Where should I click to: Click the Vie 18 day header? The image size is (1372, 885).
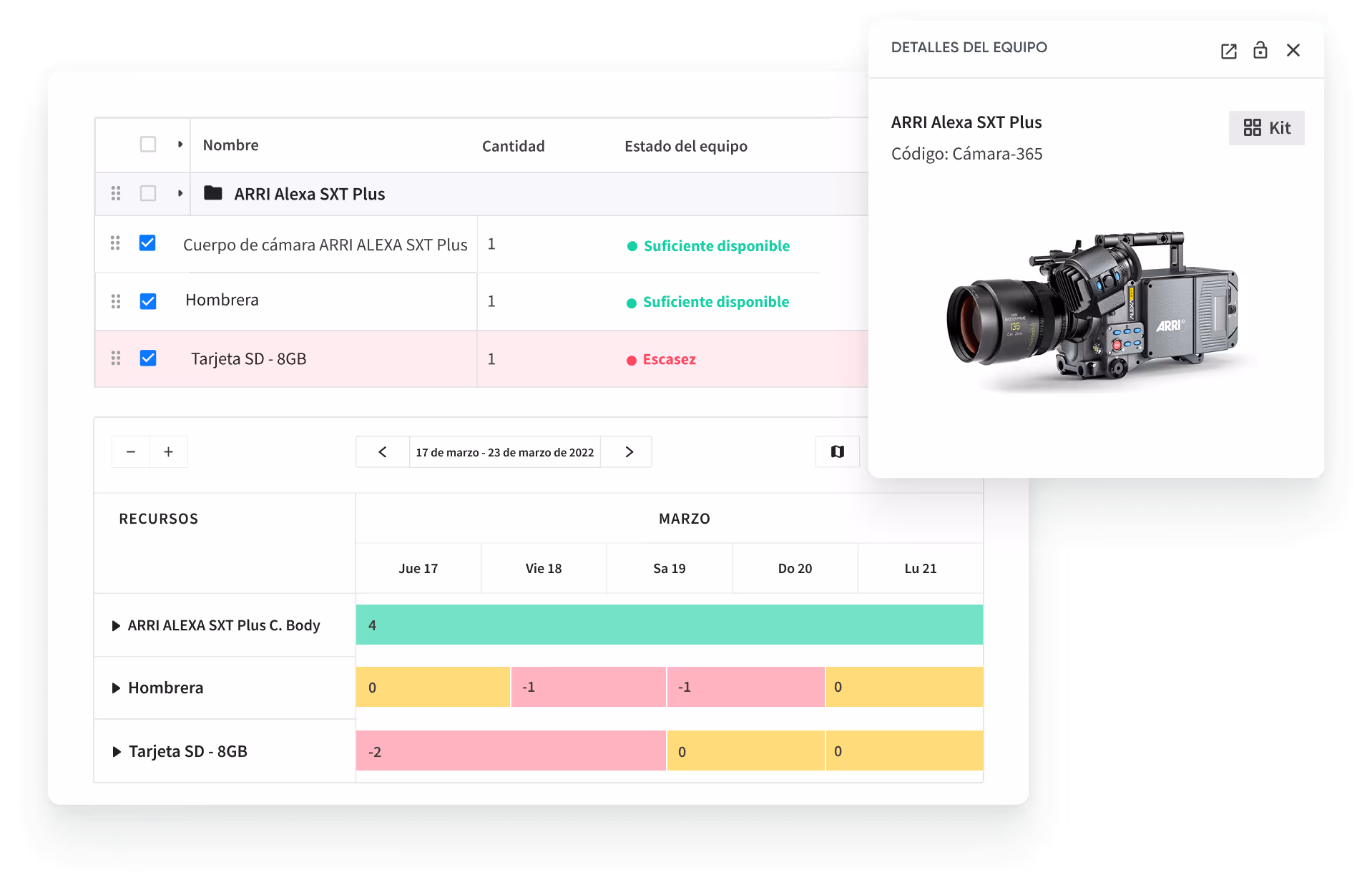pyautogui.click(x=544, y=568)
